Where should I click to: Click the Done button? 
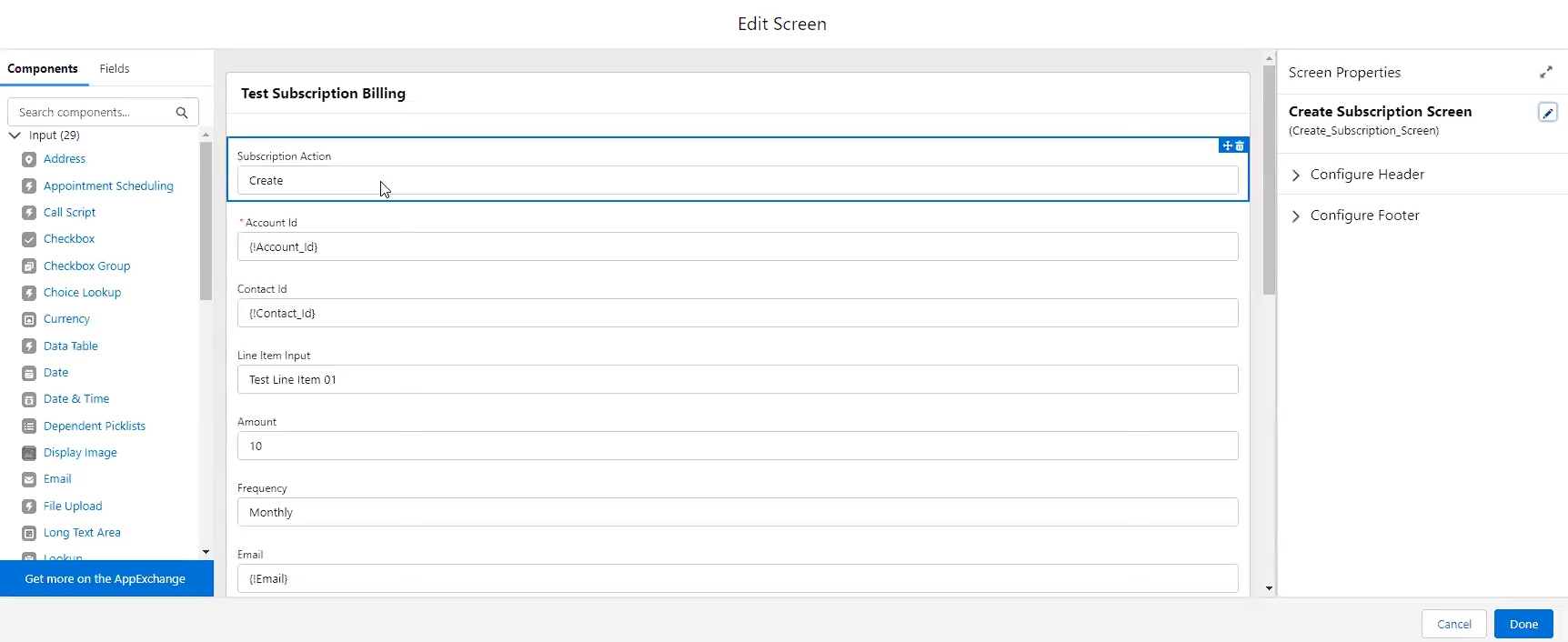pos(1523,624)
